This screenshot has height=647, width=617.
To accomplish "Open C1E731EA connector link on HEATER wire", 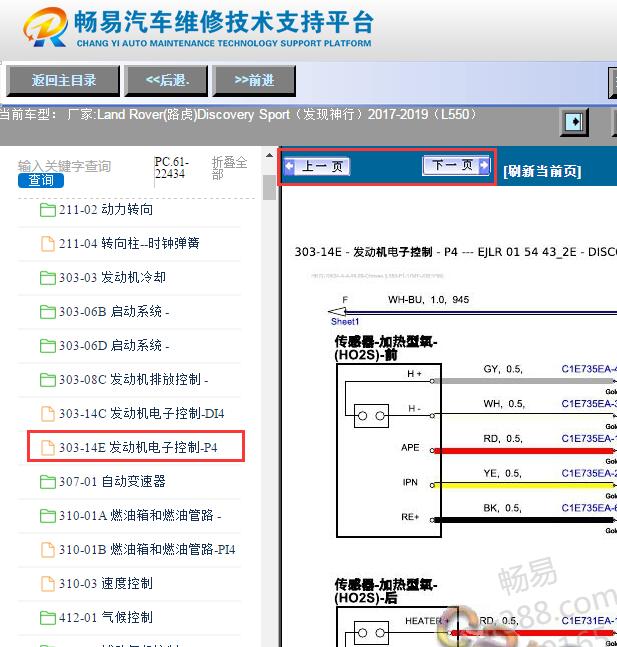I will [589, 621].
